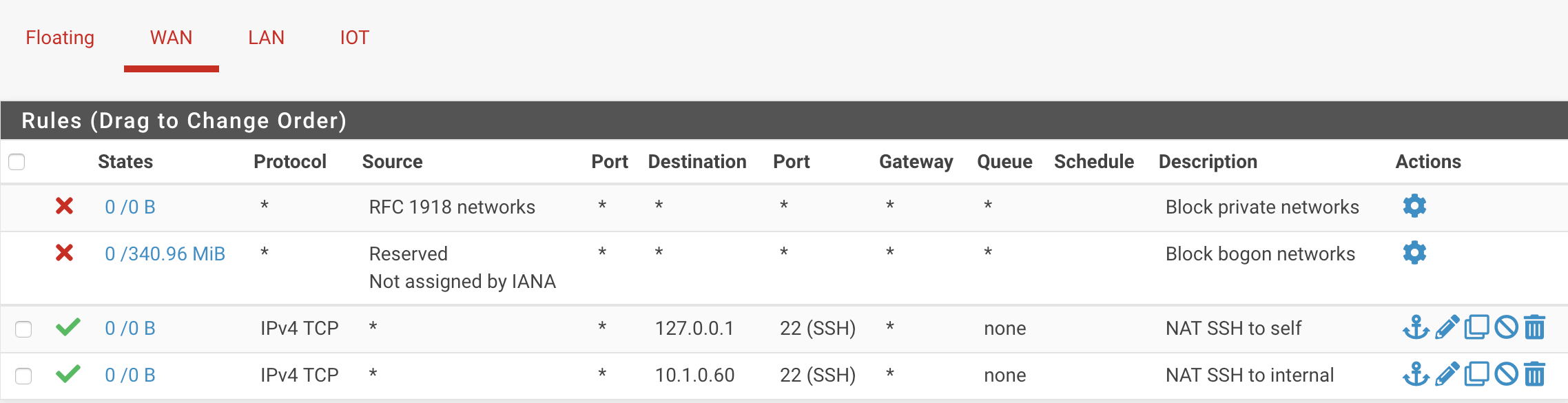Open the IOT rules tab
The height and width of the screenshot is (403, 1568).
pyautogui.click(x=354, y=37)
